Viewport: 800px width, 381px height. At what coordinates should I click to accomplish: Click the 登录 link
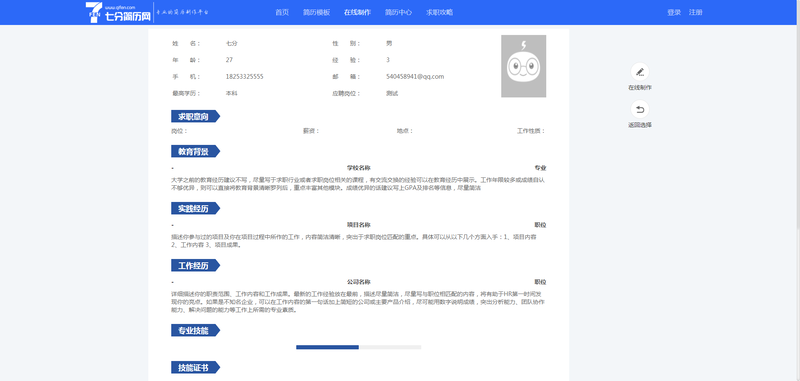coord(674,12)
